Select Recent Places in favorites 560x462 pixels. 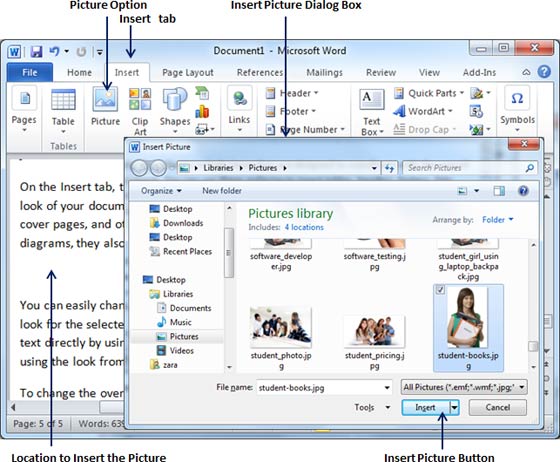click(x=181, y=251)
